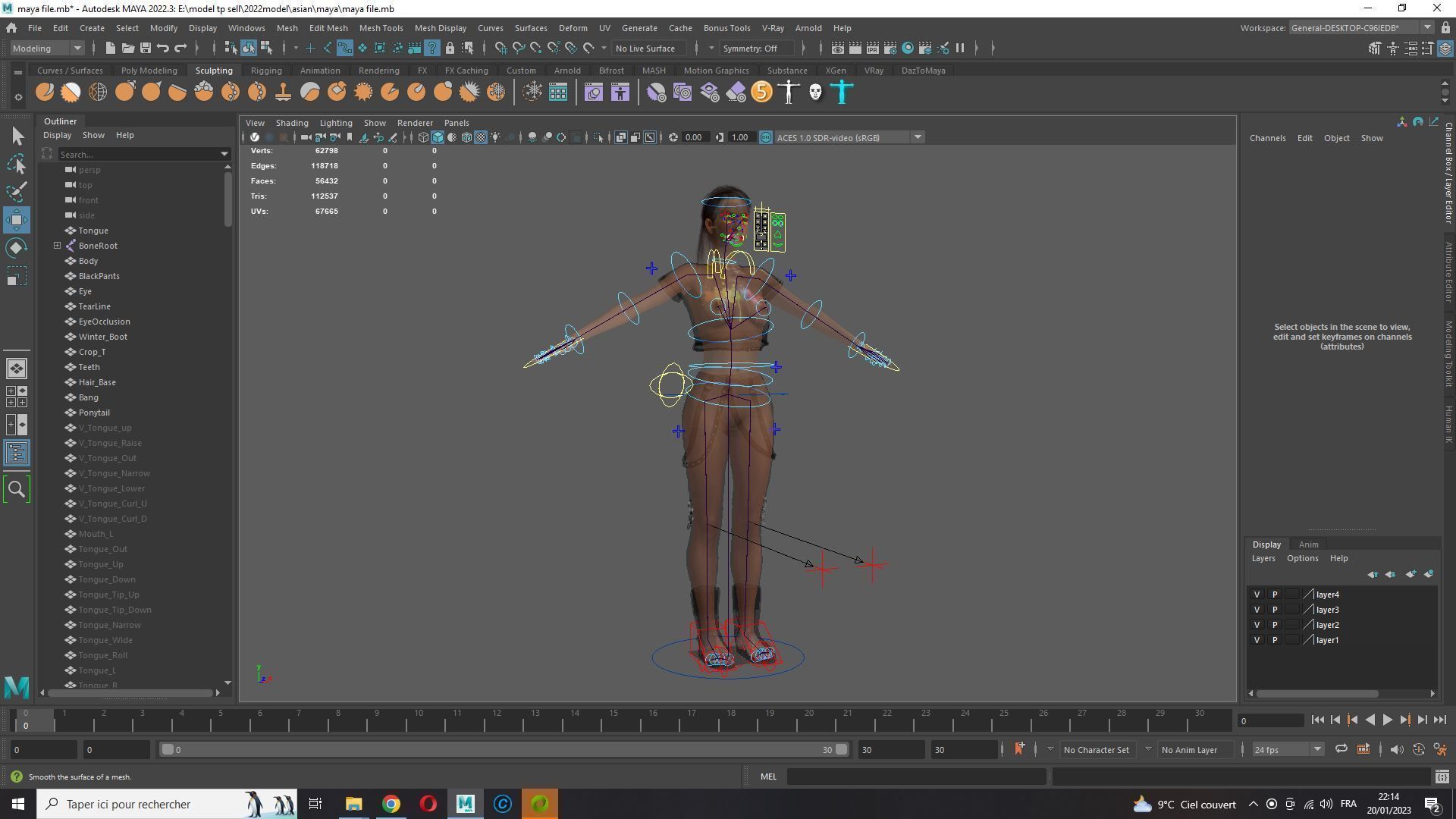This screenshot has width=1456, height=819.
Task: Open the Mesh Tools menu
Action: (x=381, y=28)
